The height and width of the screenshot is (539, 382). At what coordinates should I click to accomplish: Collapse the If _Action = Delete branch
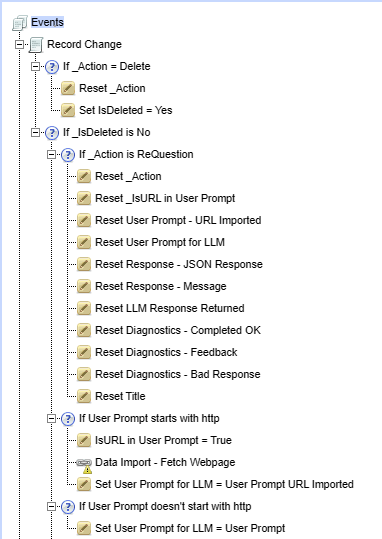35,67
